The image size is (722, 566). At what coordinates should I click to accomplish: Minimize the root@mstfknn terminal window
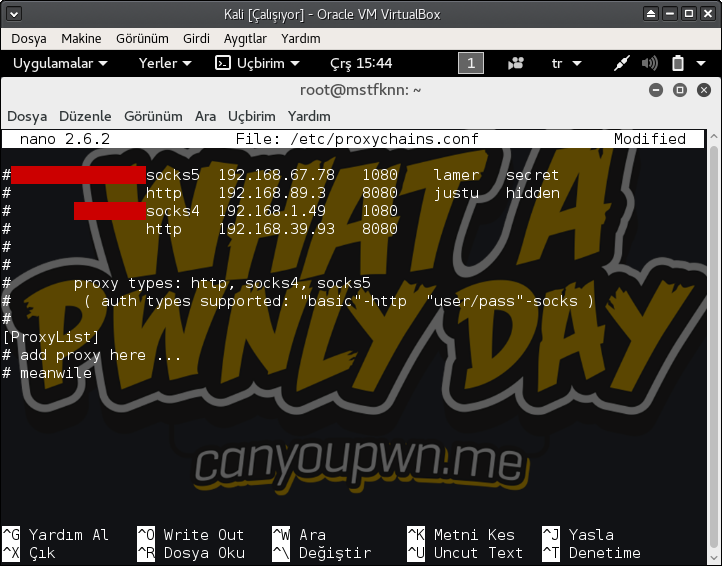[x=657, y=90]
